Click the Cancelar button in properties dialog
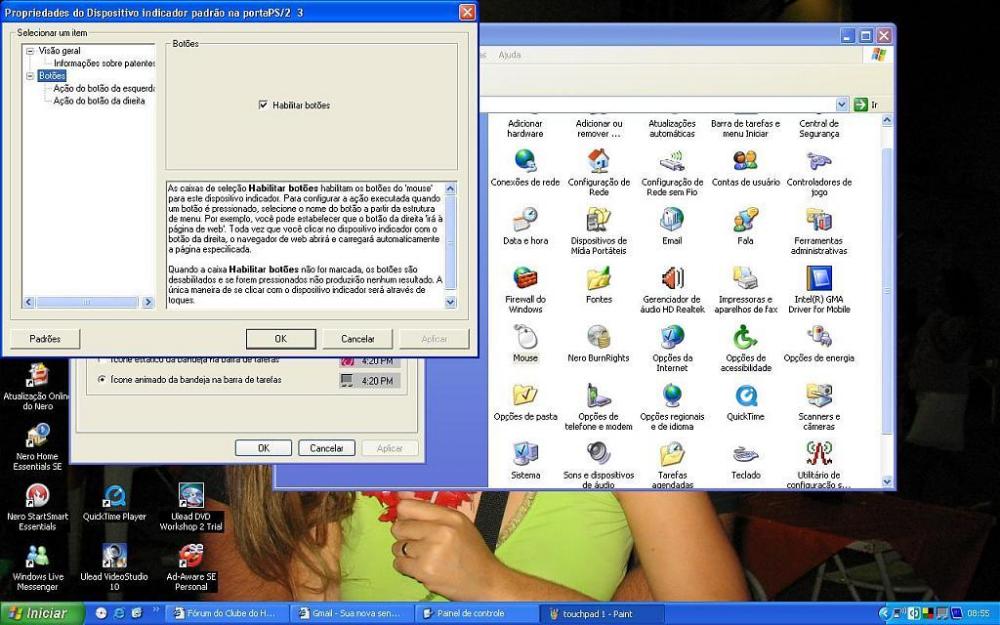Screen dimensions: 1000x625 pyautogui.click(x=358, y=339)
